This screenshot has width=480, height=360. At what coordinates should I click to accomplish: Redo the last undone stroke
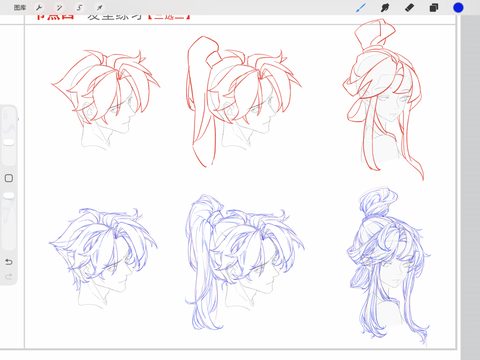[9, 276]
